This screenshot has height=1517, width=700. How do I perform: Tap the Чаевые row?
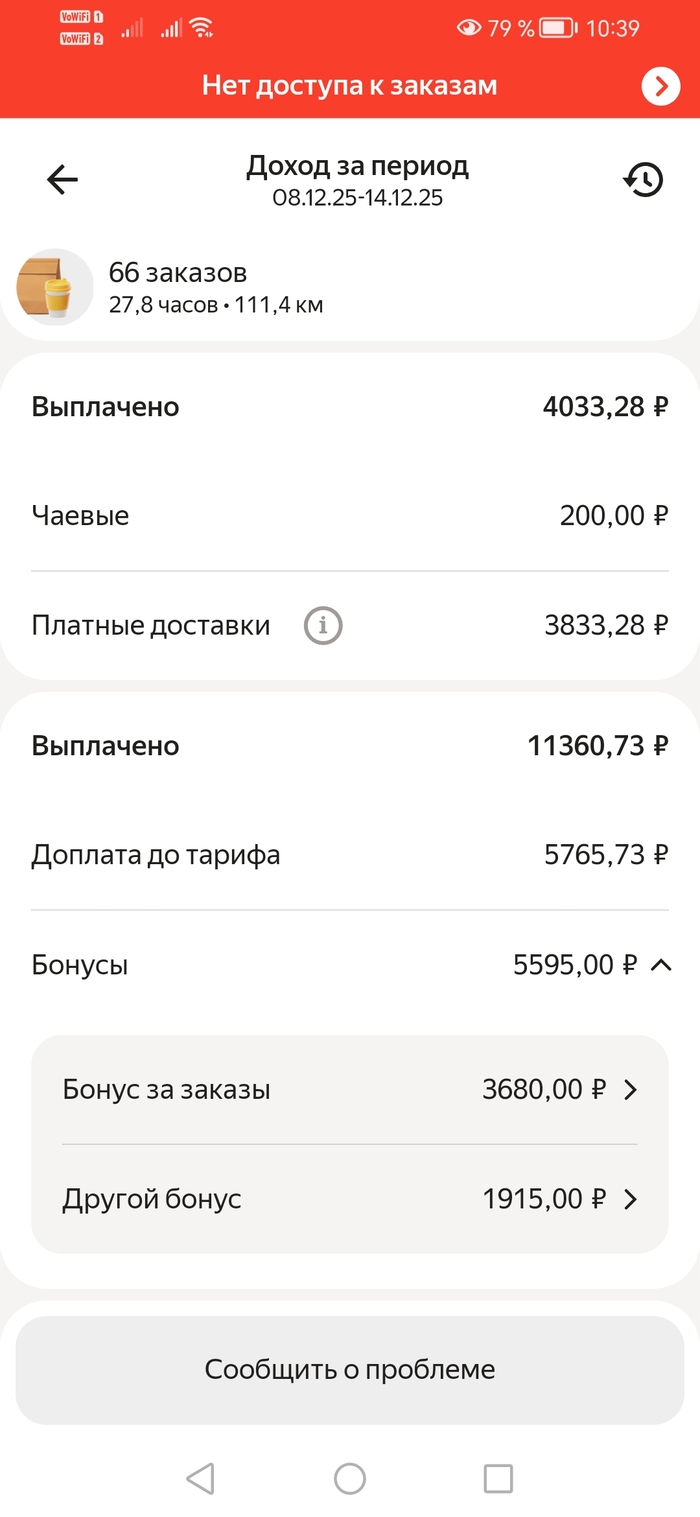[x=349, y=516]
